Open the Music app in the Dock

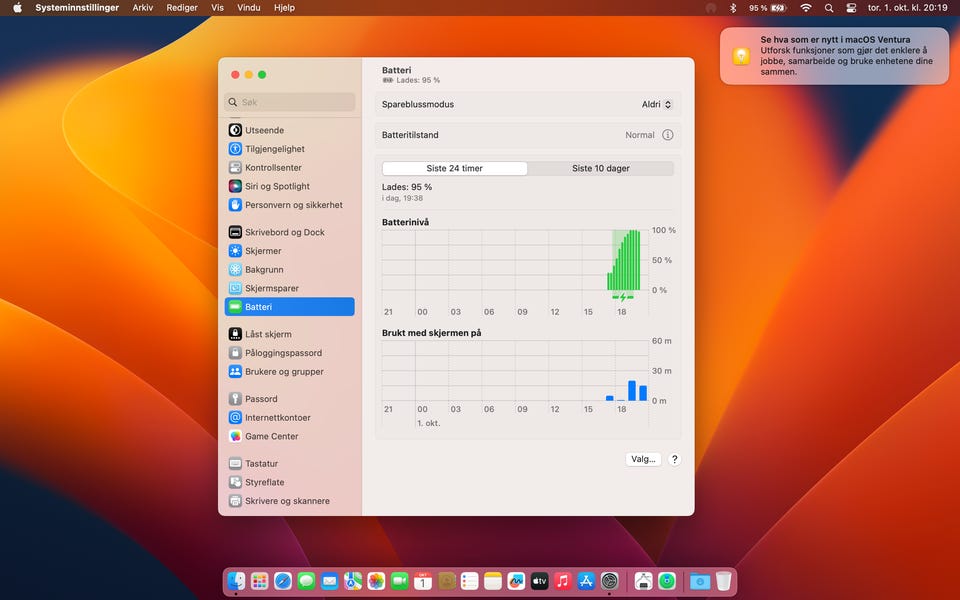pos(562,580)
